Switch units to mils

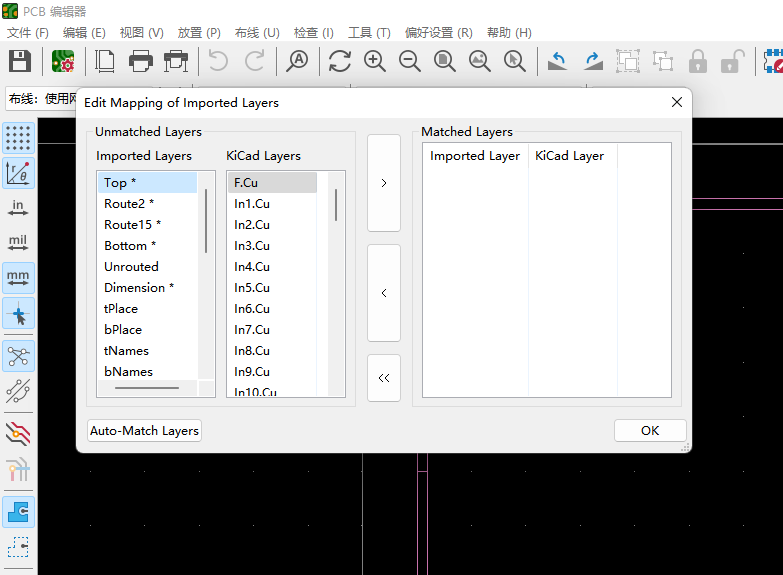click(18, 243)
